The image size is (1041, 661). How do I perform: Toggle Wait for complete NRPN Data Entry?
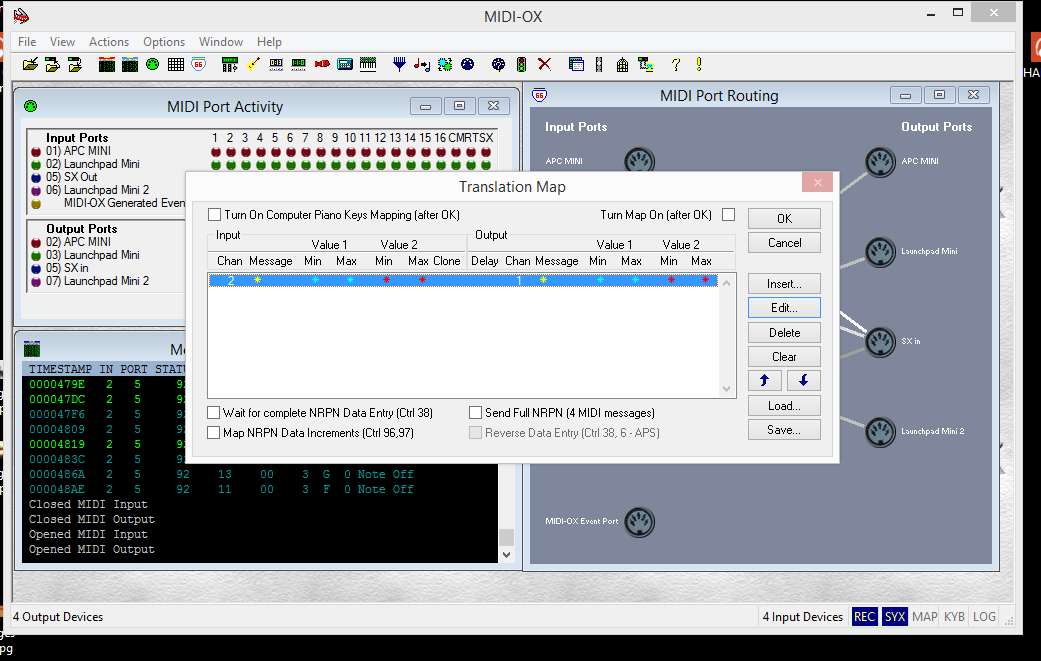214,413
